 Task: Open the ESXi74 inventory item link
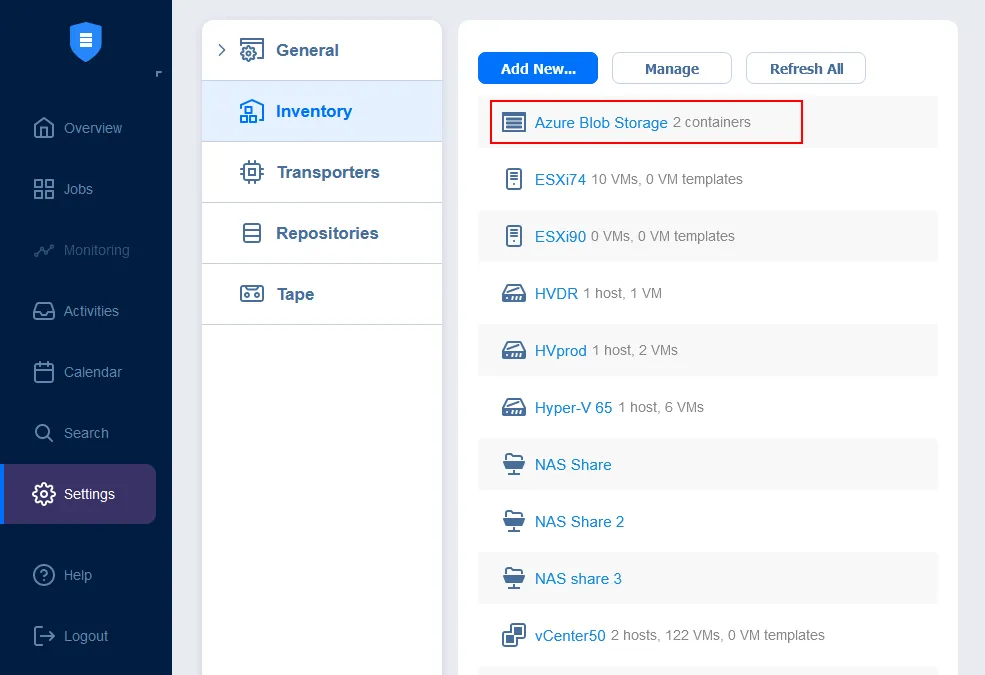(560, 180)
